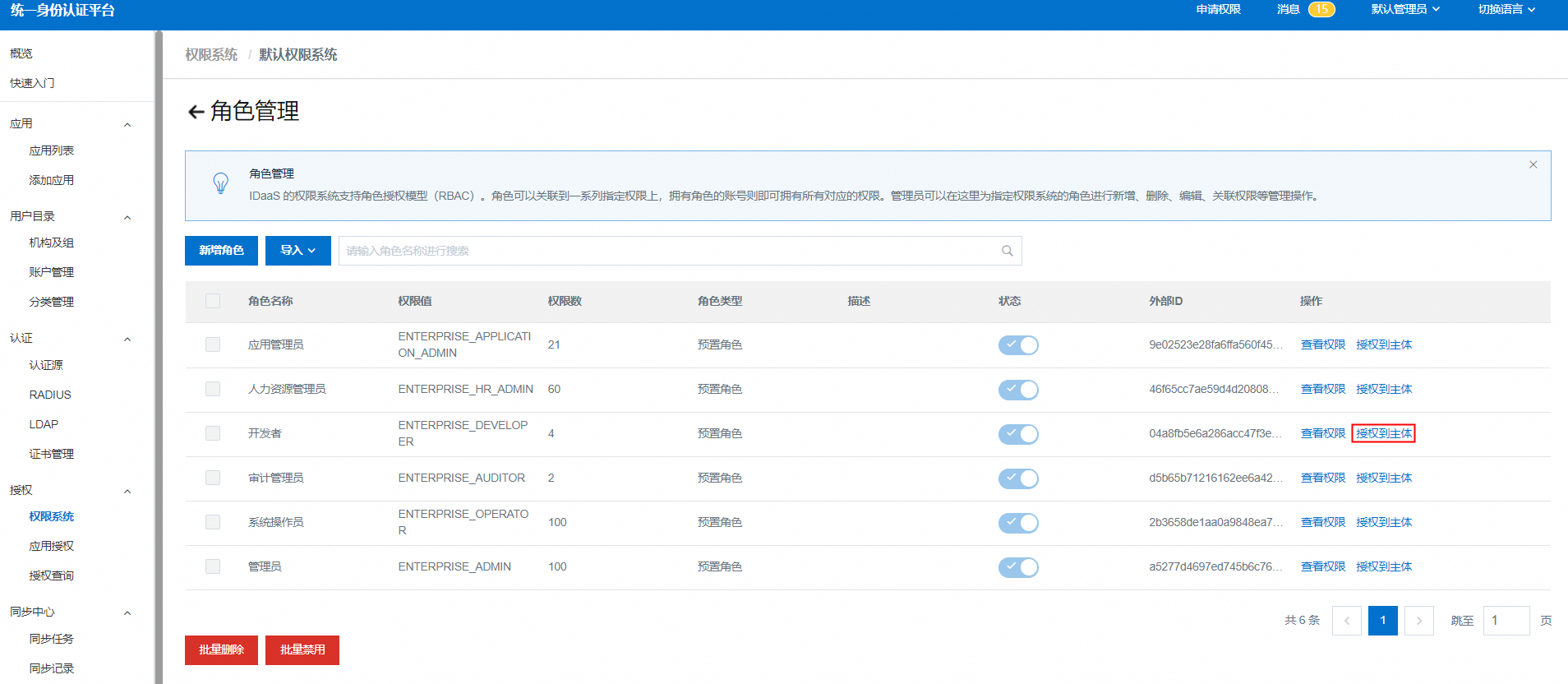Select the checkbox for 审计管理员 row
This screenshot has width=1568, height=684.
coord(213,478)
